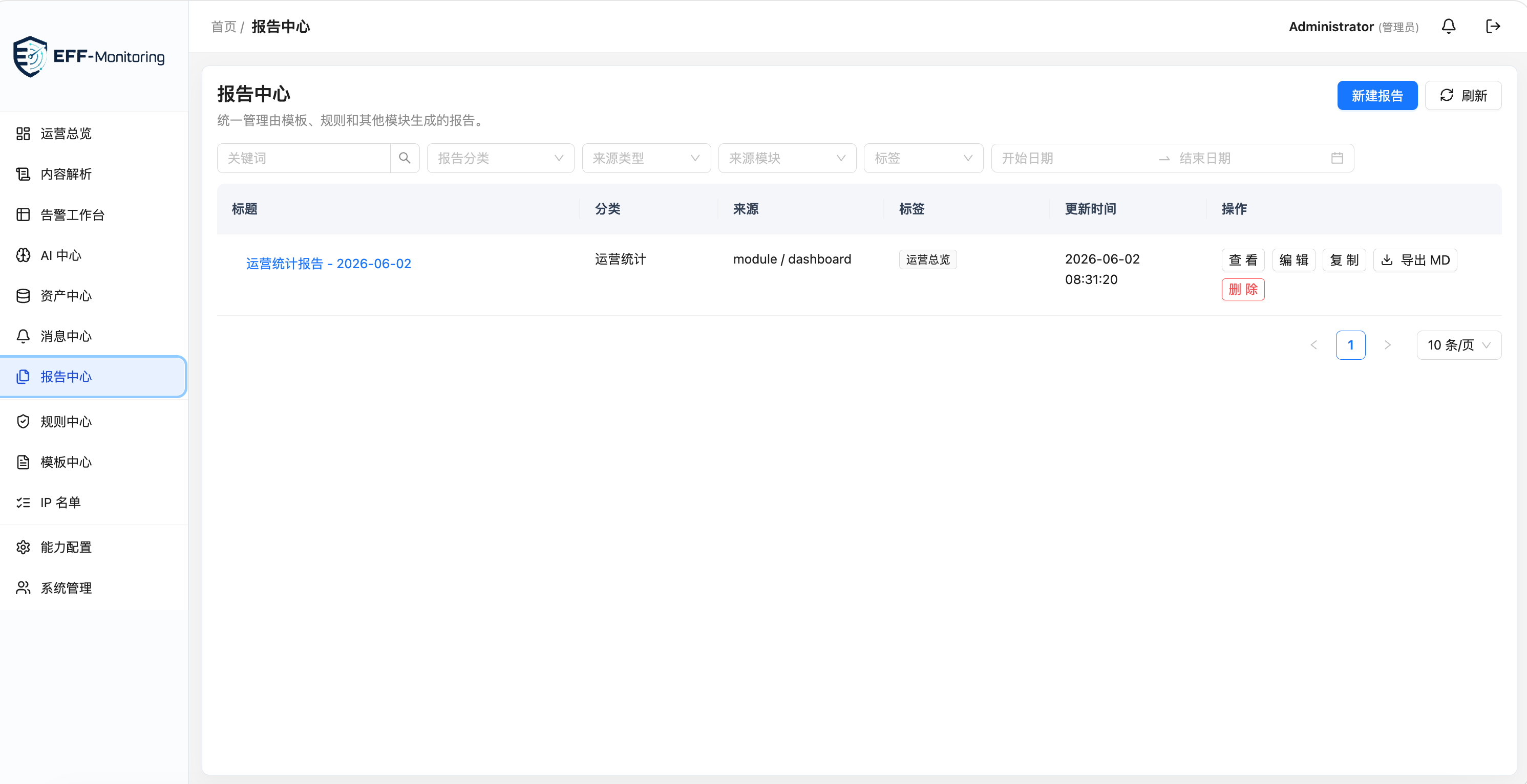Click the 内容解析 sidebar icon
Image resolution: width=1527 pixels, height=784 pixels.
(23, 174)
